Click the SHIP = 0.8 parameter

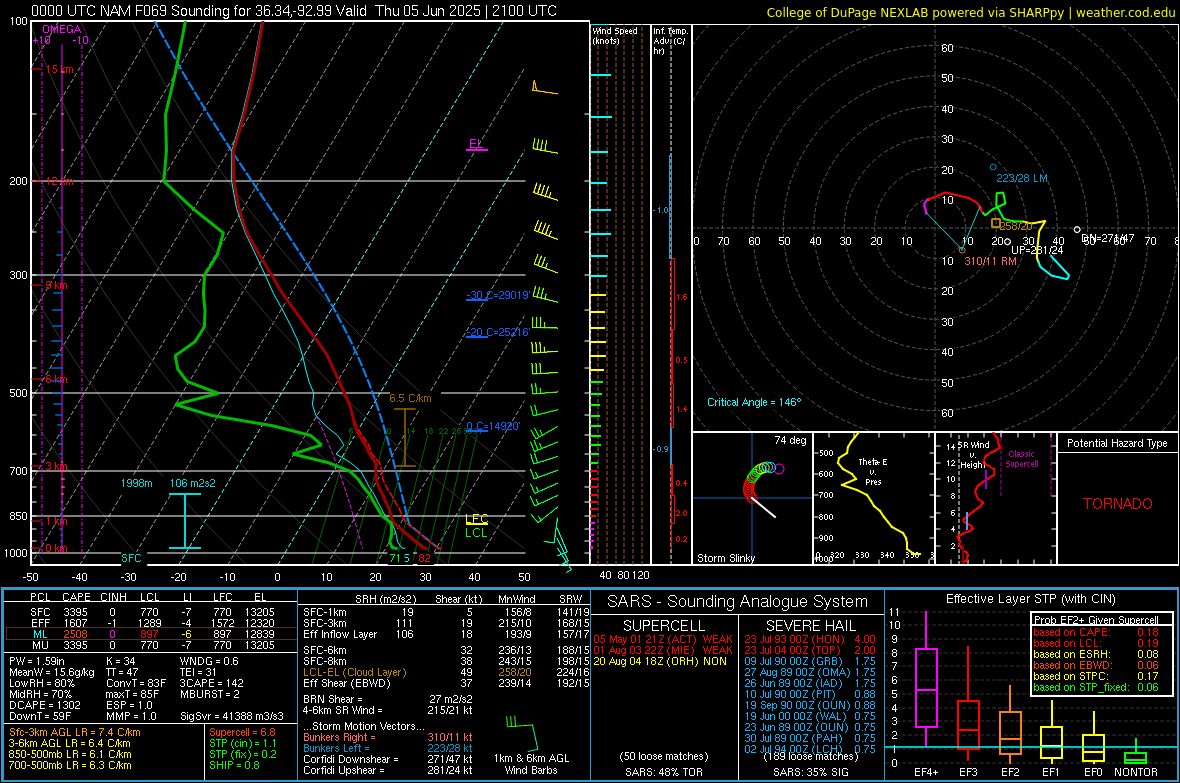tap(234, 766)
